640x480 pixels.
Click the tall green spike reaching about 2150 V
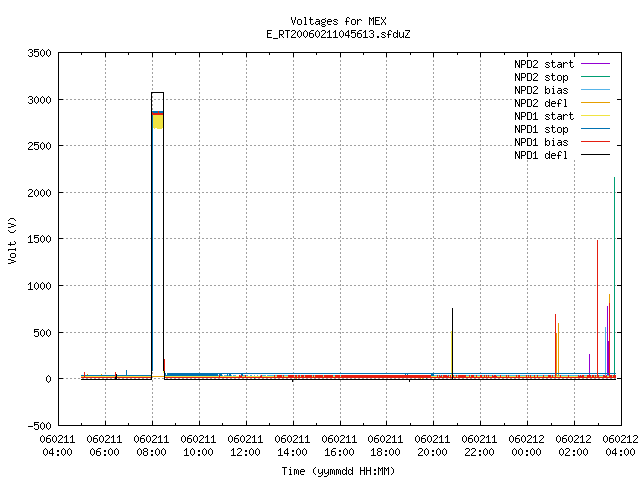tap(614, 276)
